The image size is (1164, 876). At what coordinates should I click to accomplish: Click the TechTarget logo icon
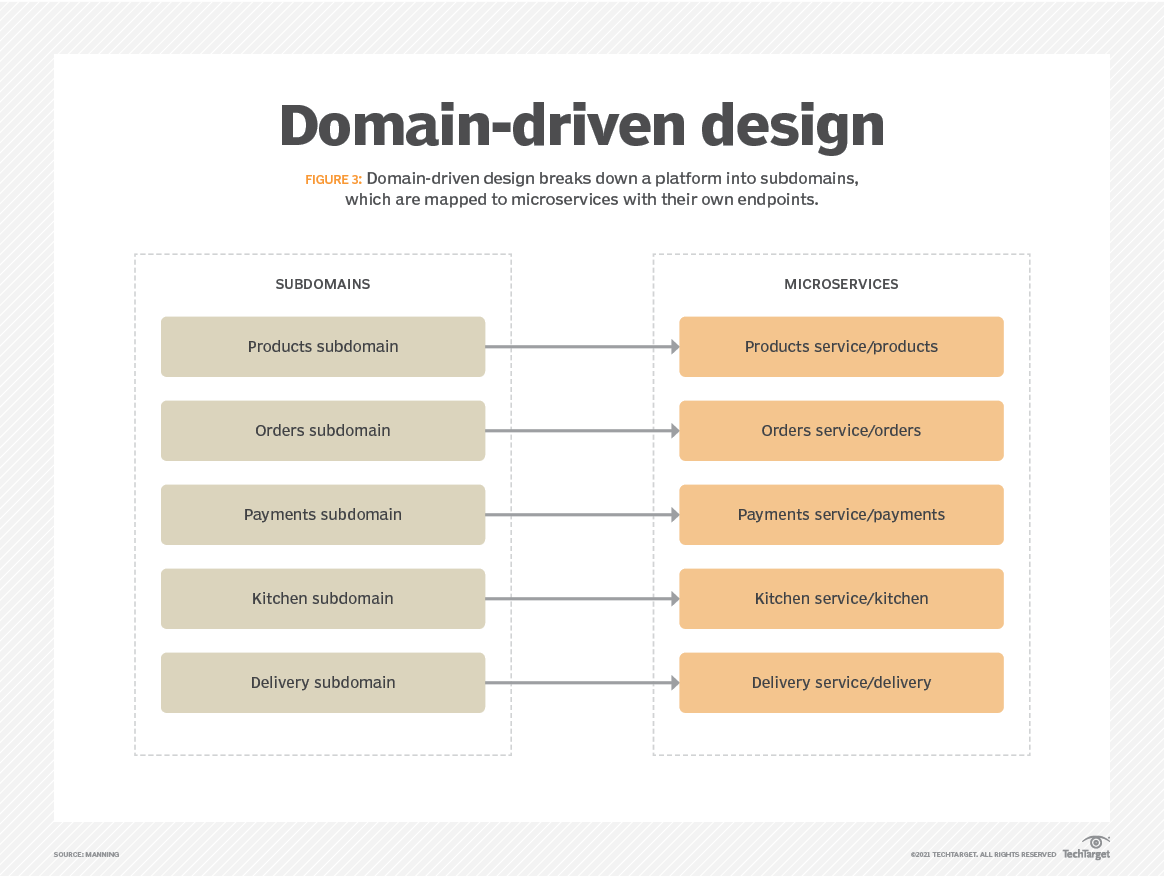[1086, 848]
